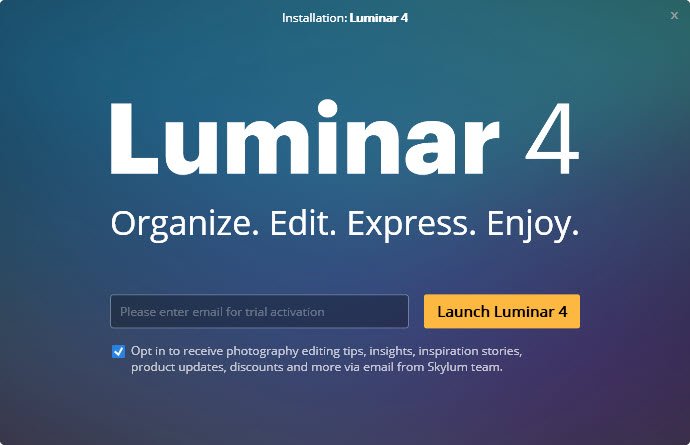The height and width of the screenshot is (445, 690).
Task: Click the word 'Express.' in the tagline
Action: pos(411,224)
